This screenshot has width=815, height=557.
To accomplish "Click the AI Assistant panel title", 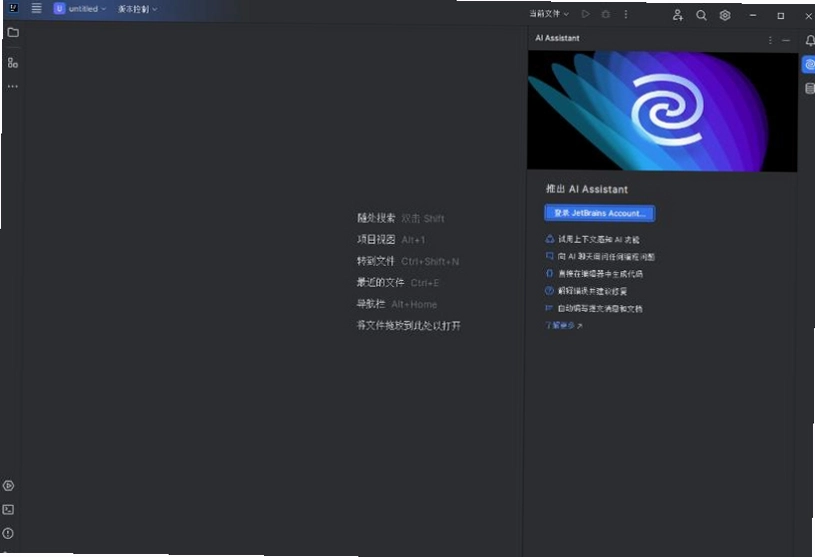I will pos(557,38).
